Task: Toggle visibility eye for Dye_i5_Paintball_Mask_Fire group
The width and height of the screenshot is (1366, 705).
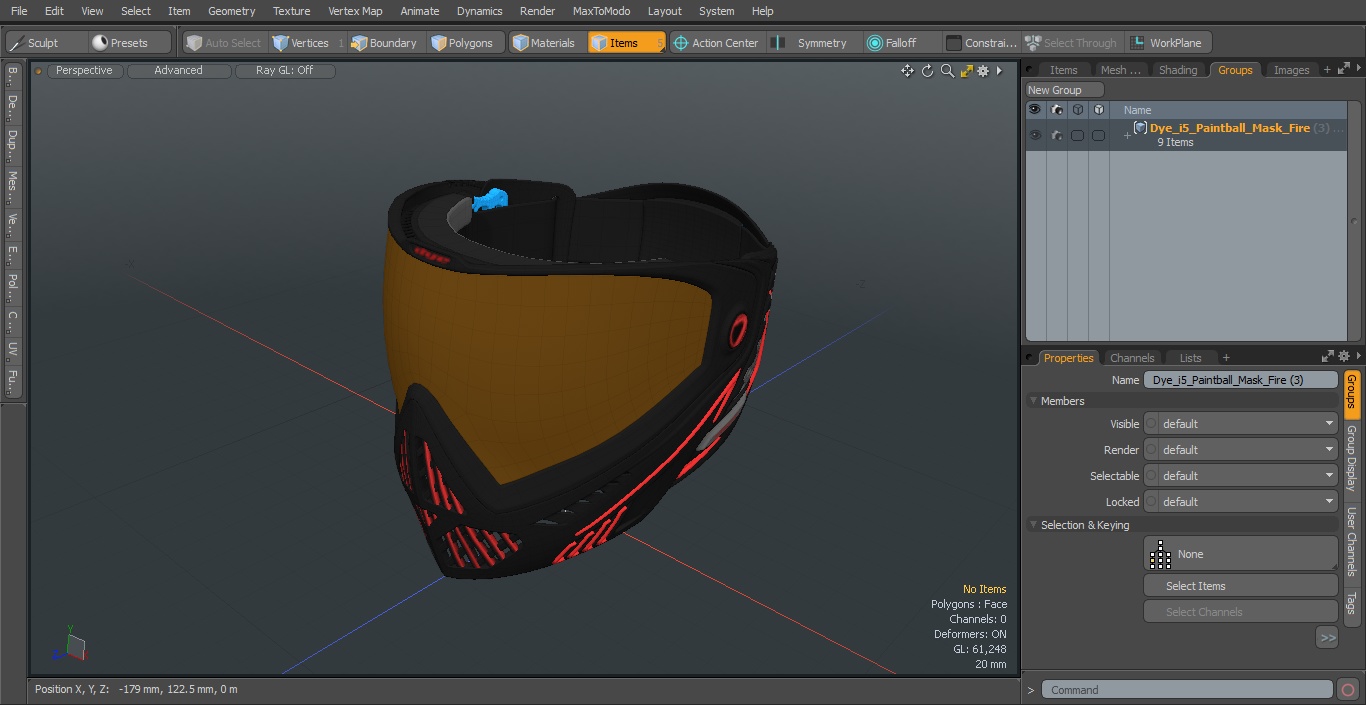Action: pos(1035,135)
